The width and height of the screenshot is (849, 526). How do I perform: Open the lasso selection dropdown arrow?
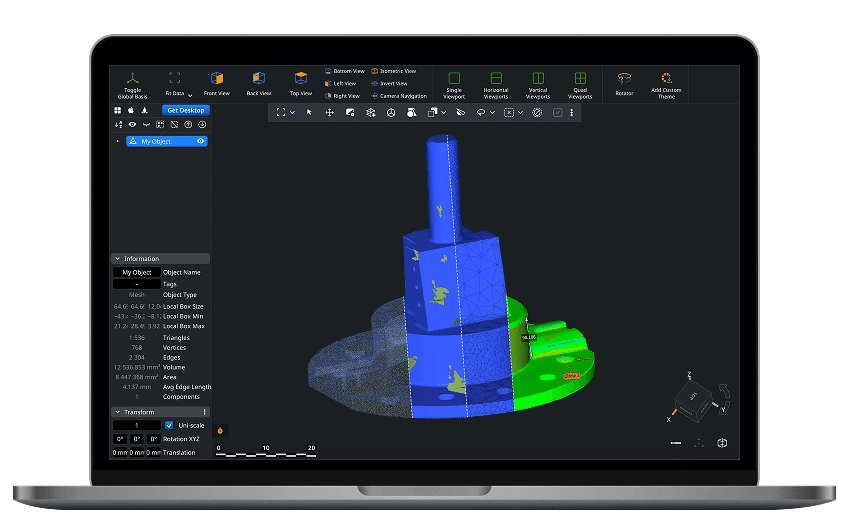click(x=492, y=113)
